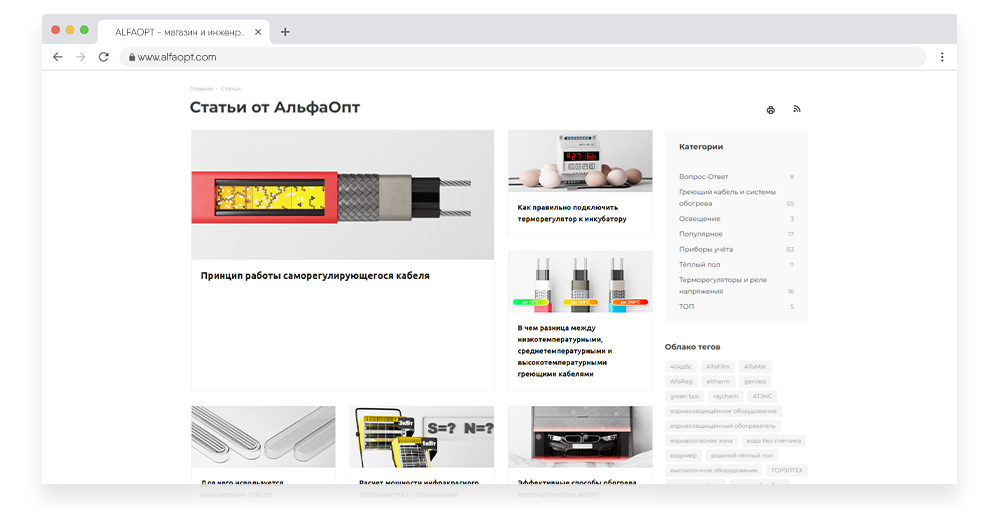This screenshot has height=512, width=1000.
Task: Click the browser forward arrow
Action: pos(80,57)
